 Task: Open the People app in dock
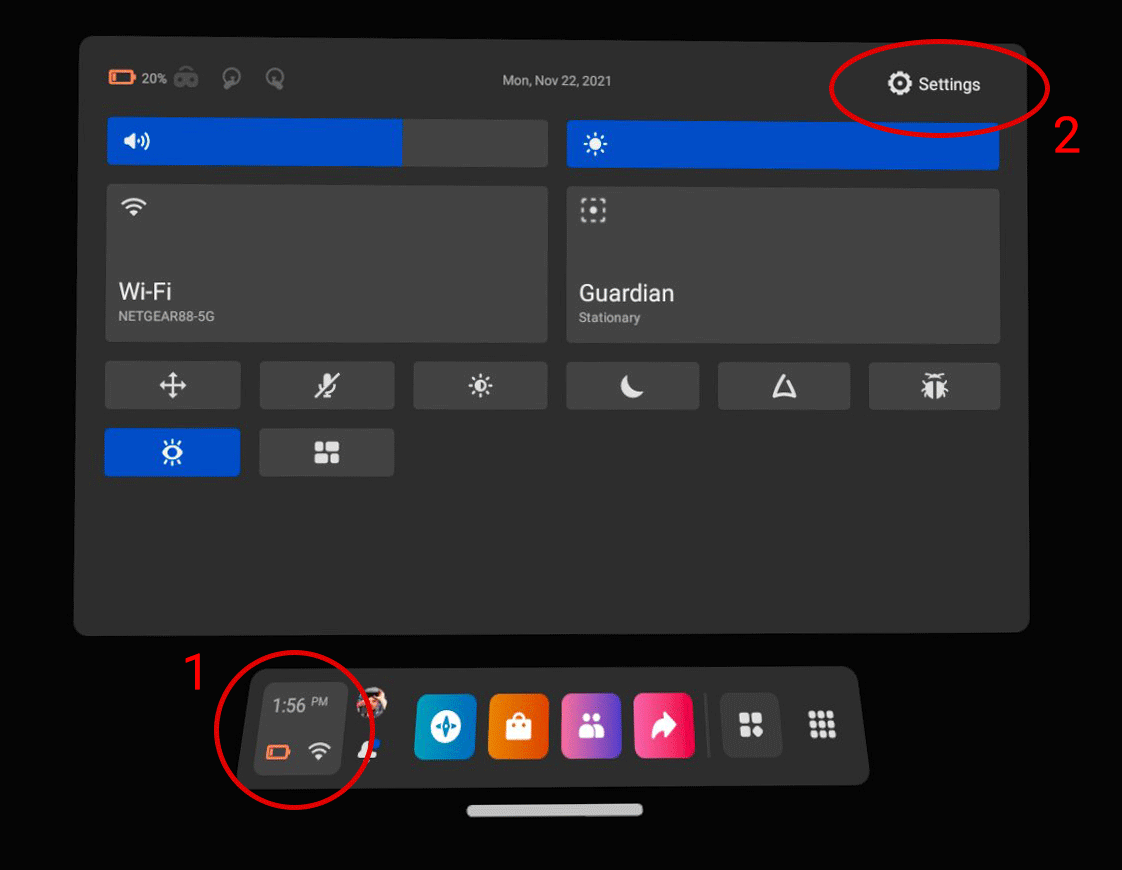pos(591,726)
